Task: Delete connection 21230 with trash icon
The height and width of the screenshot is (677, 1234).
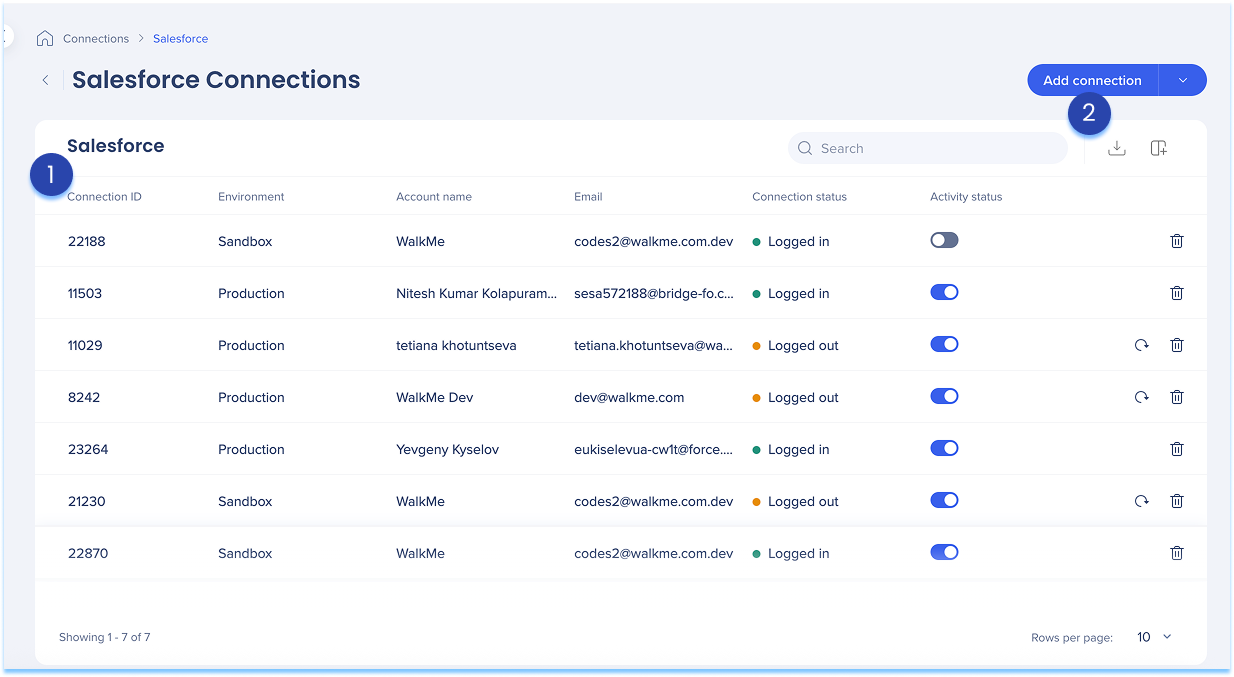Action: click(x=1177, y=501)
